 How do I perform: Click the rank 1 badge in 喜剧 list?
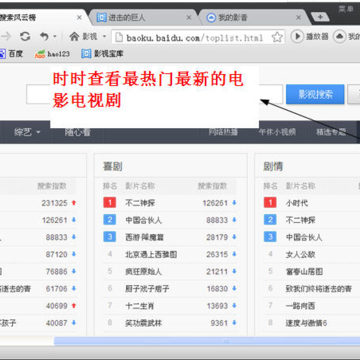click(x=110, y=203)
